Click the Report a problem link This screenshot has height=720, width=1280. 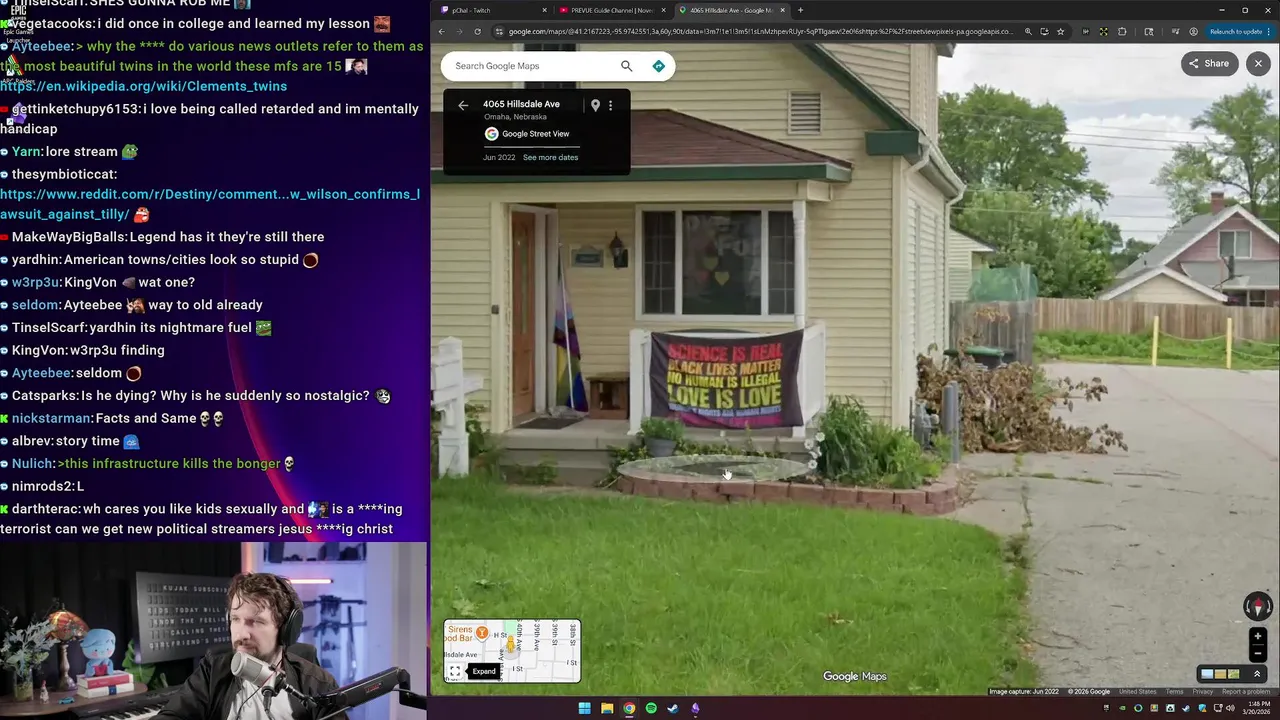tap(1246, 692)
